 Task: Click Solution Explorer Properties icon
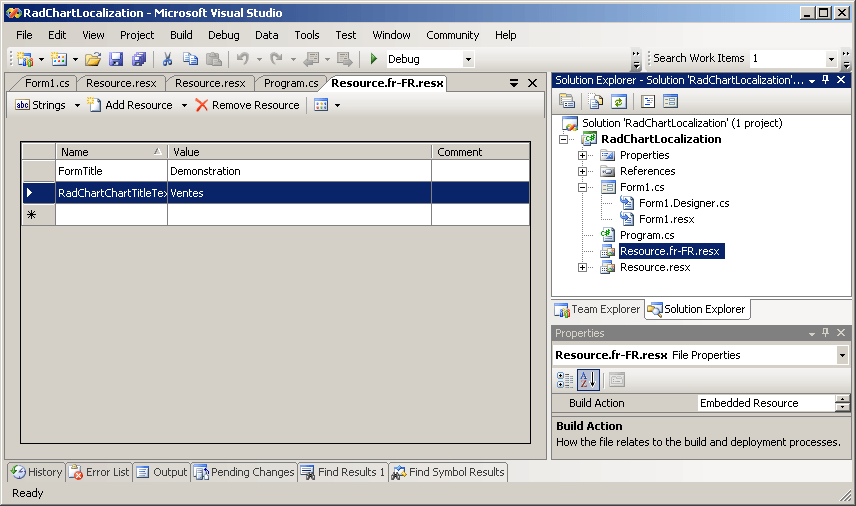pos(567,102)
